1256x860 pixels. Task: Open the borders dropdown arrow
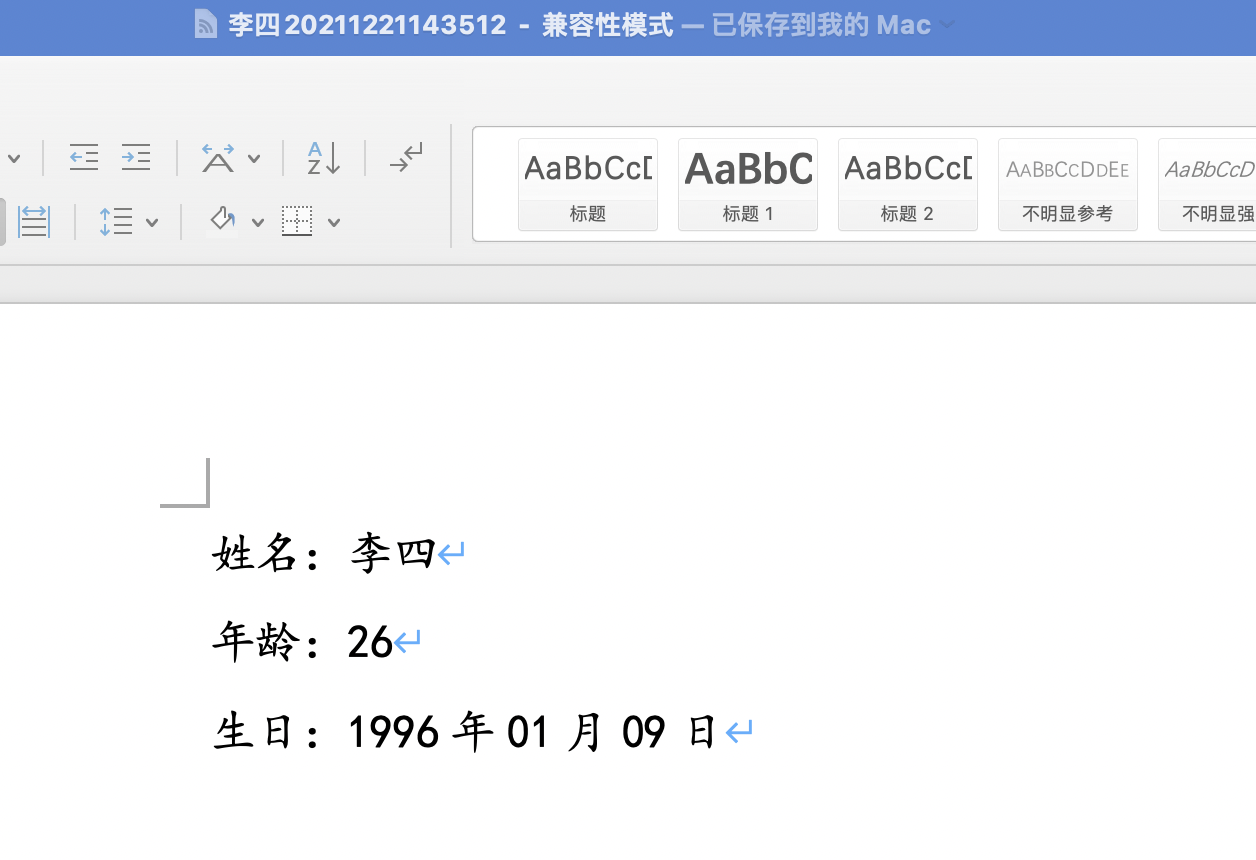tap(334, 223)
